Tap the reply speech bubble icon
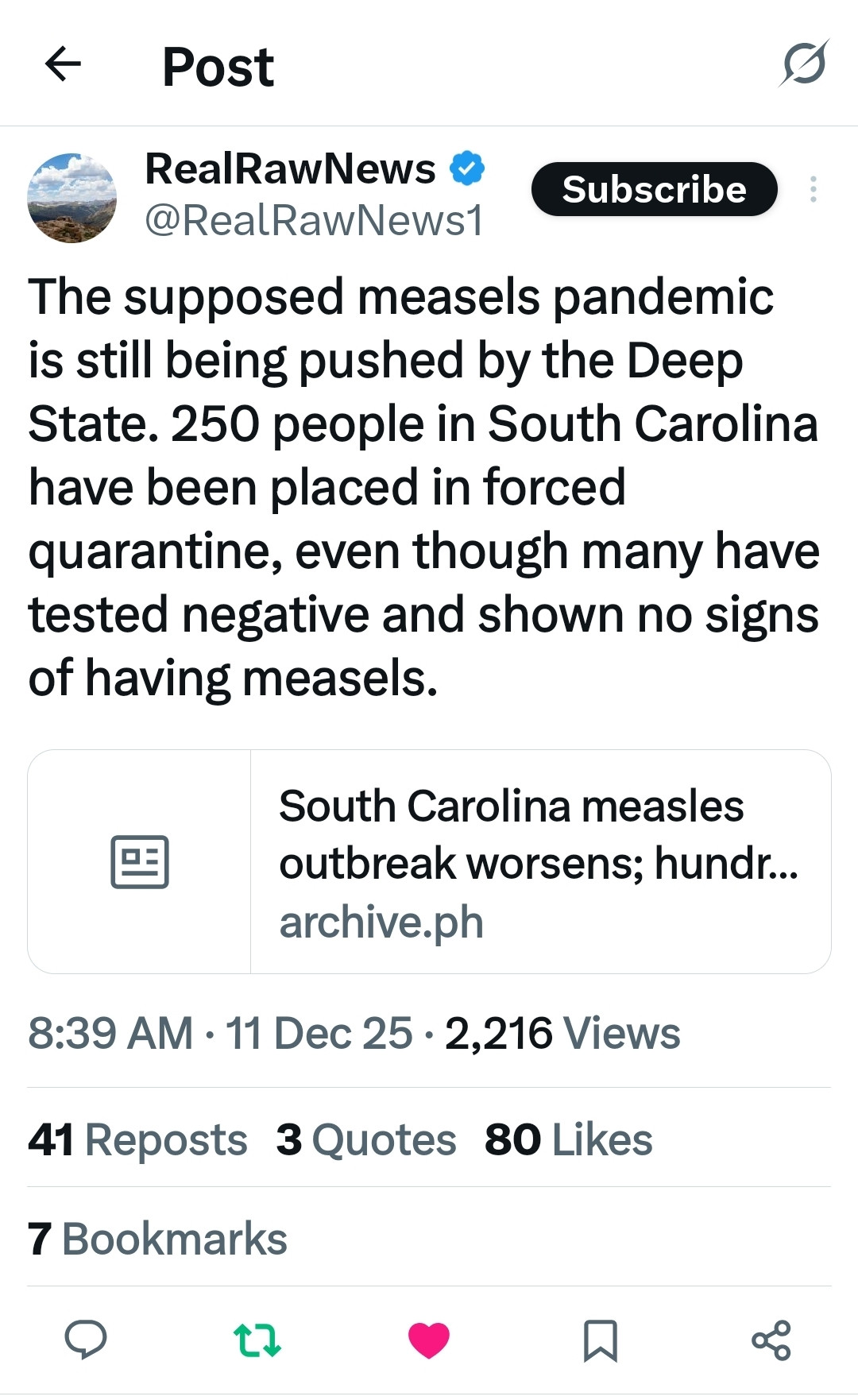This screenshot has width=858, height=1400. [85, 1339]
